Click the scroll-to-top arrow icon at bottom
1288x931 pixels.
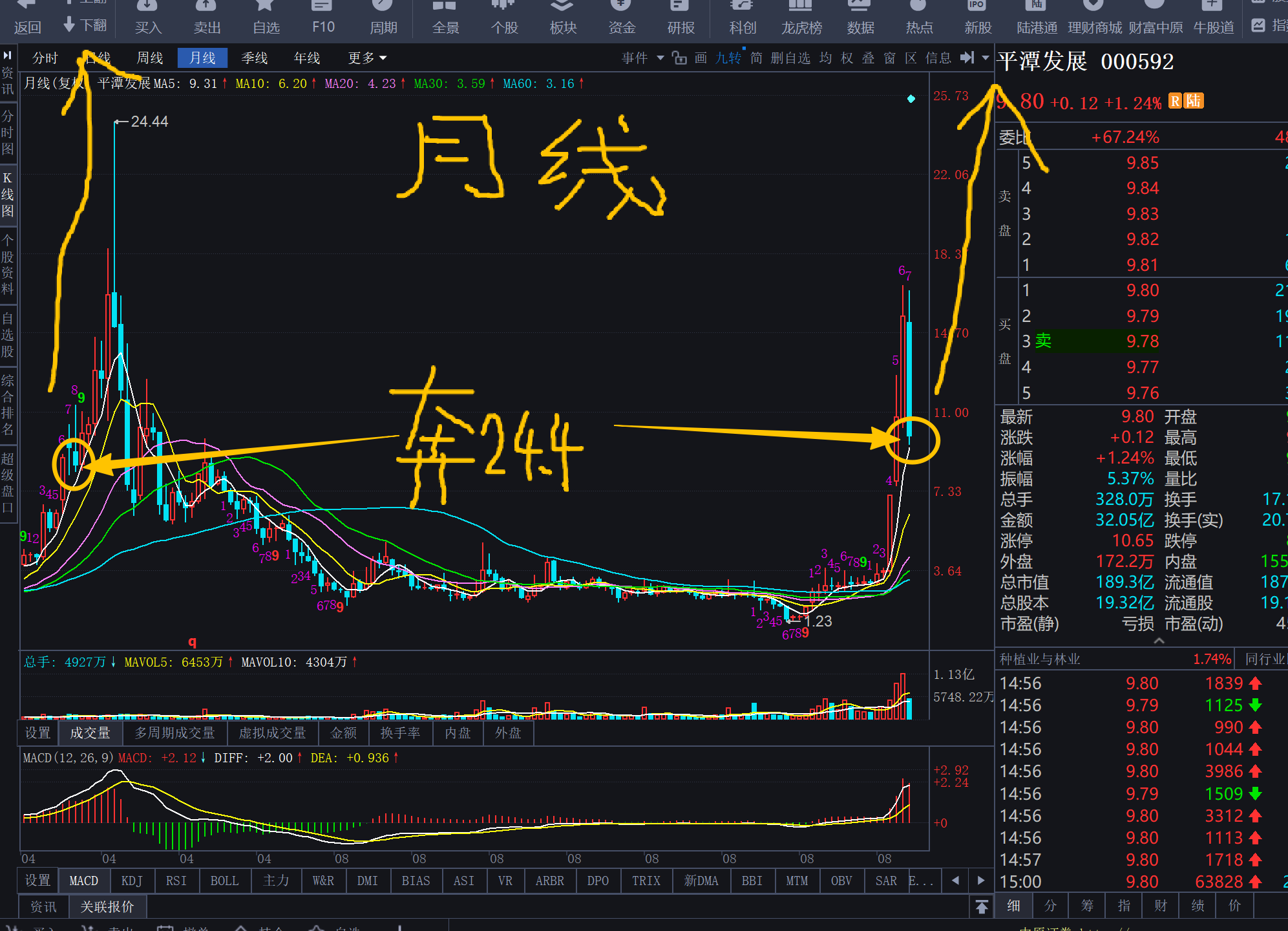coord(982,906)
